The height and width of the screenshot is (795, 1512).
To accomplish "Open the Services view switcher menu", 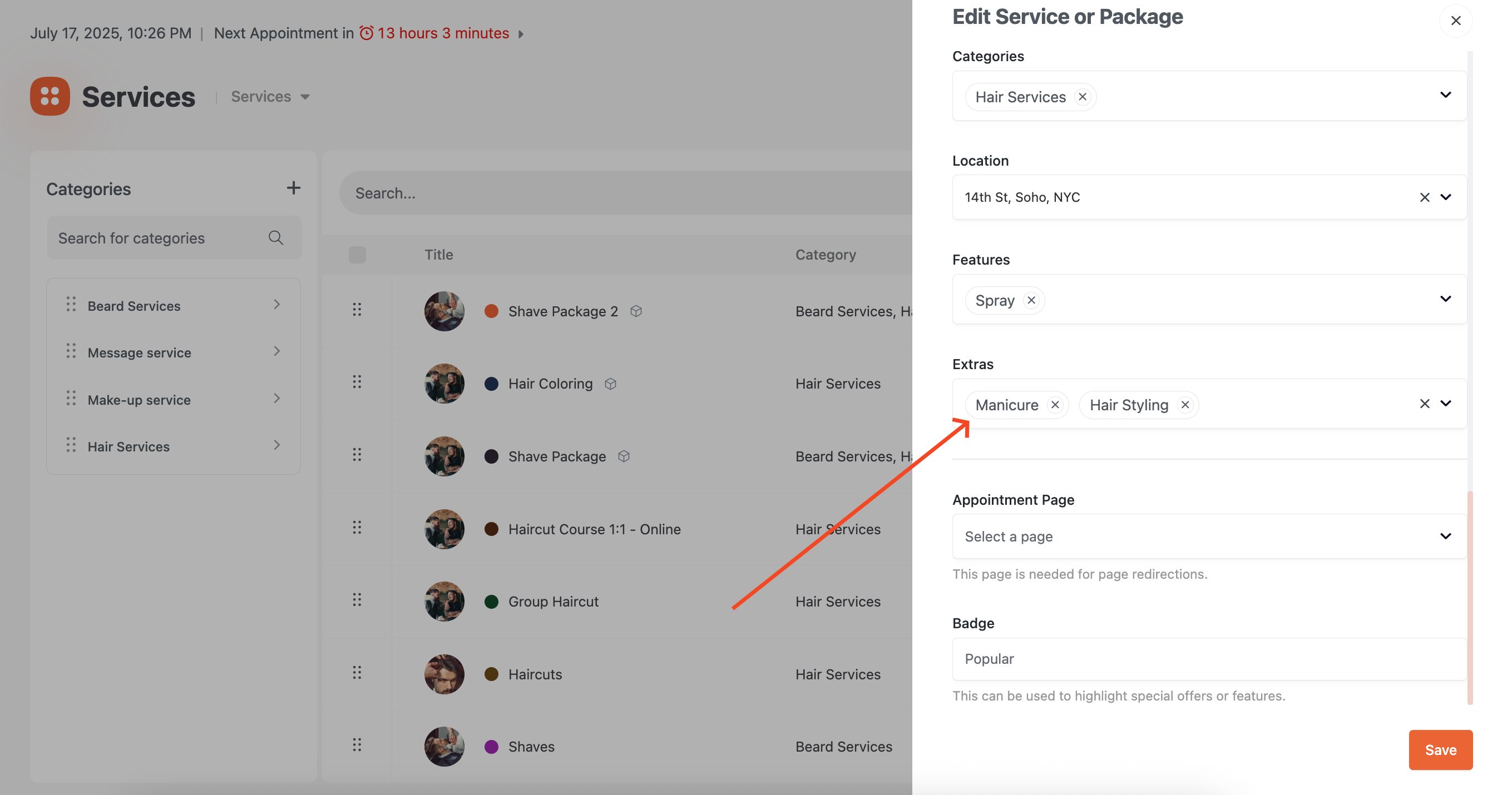I will 270,97.
